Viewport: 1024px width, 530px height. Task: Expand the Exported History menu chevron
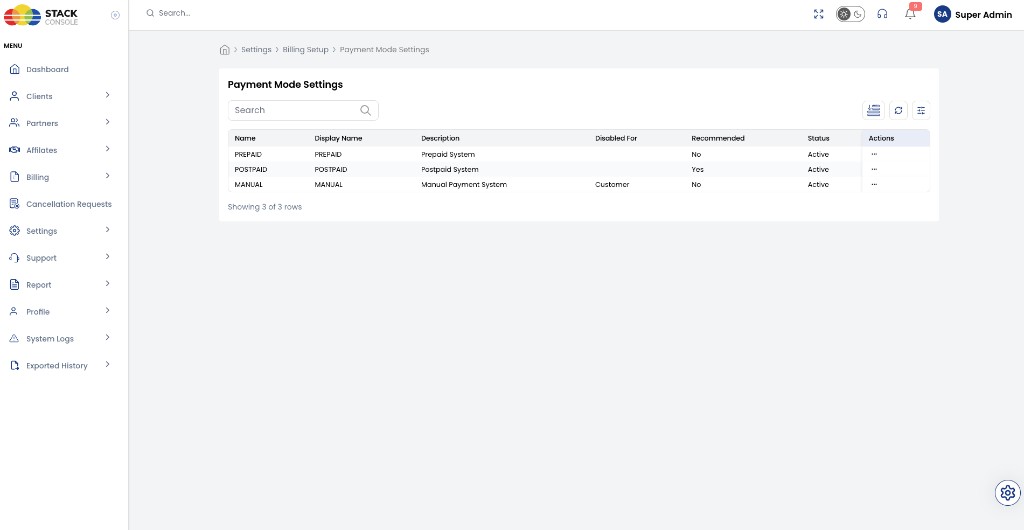(107, 364)
